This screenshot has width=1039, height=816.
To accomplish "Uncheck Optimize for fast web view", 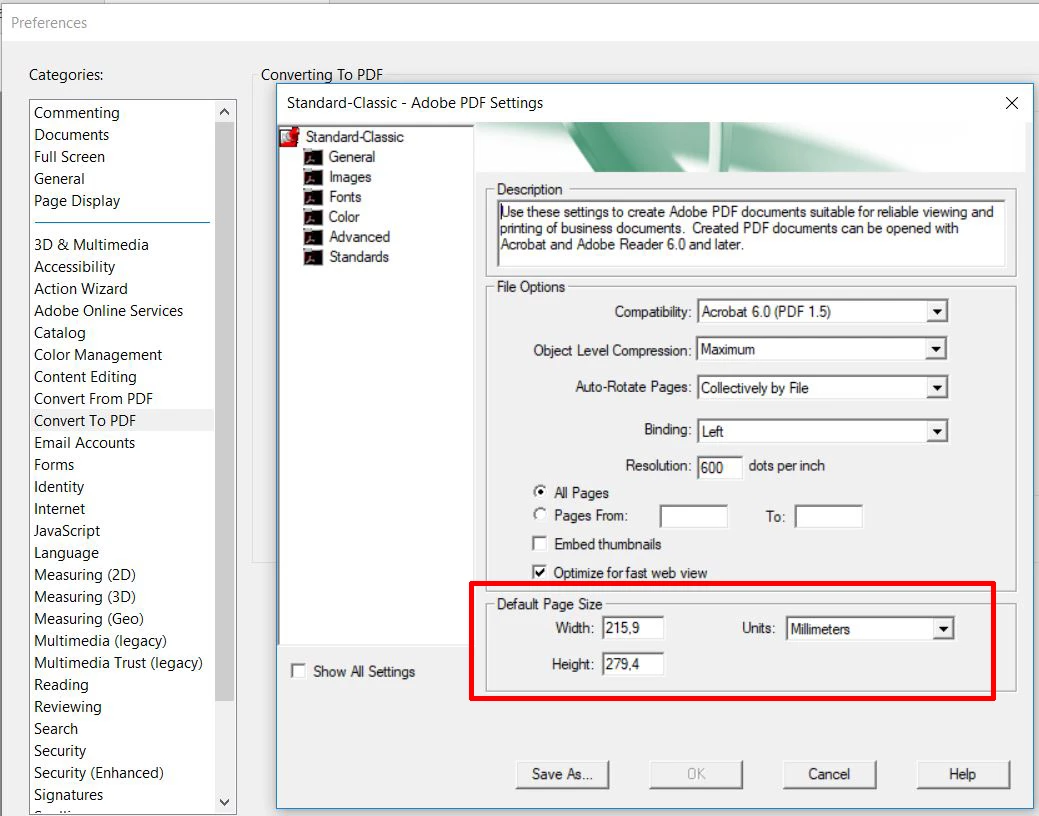I will (x=539, y=572).
